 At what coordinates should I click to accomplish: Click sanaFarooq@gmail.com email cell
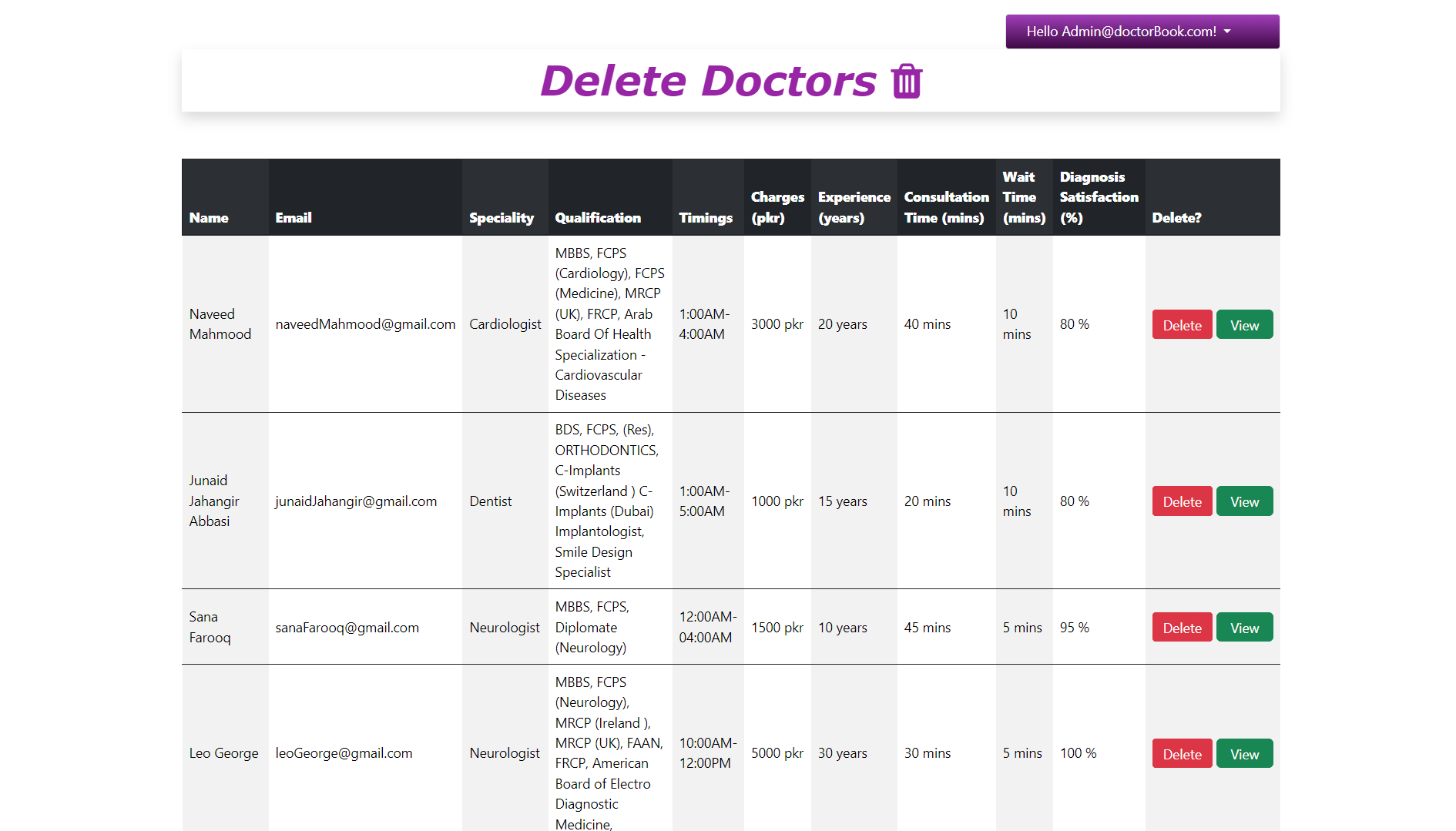[347, 628]
